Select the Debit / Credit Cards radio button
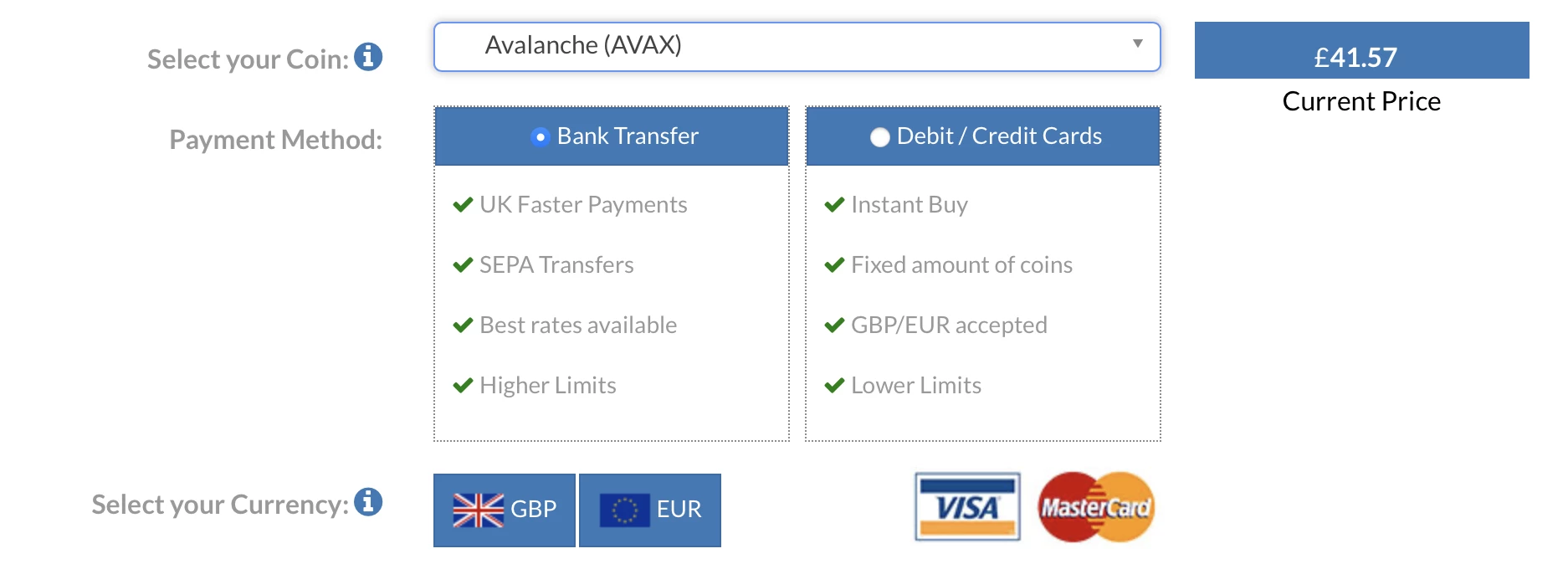Screen dimensions: 1568x564 (x=879, y=137)
